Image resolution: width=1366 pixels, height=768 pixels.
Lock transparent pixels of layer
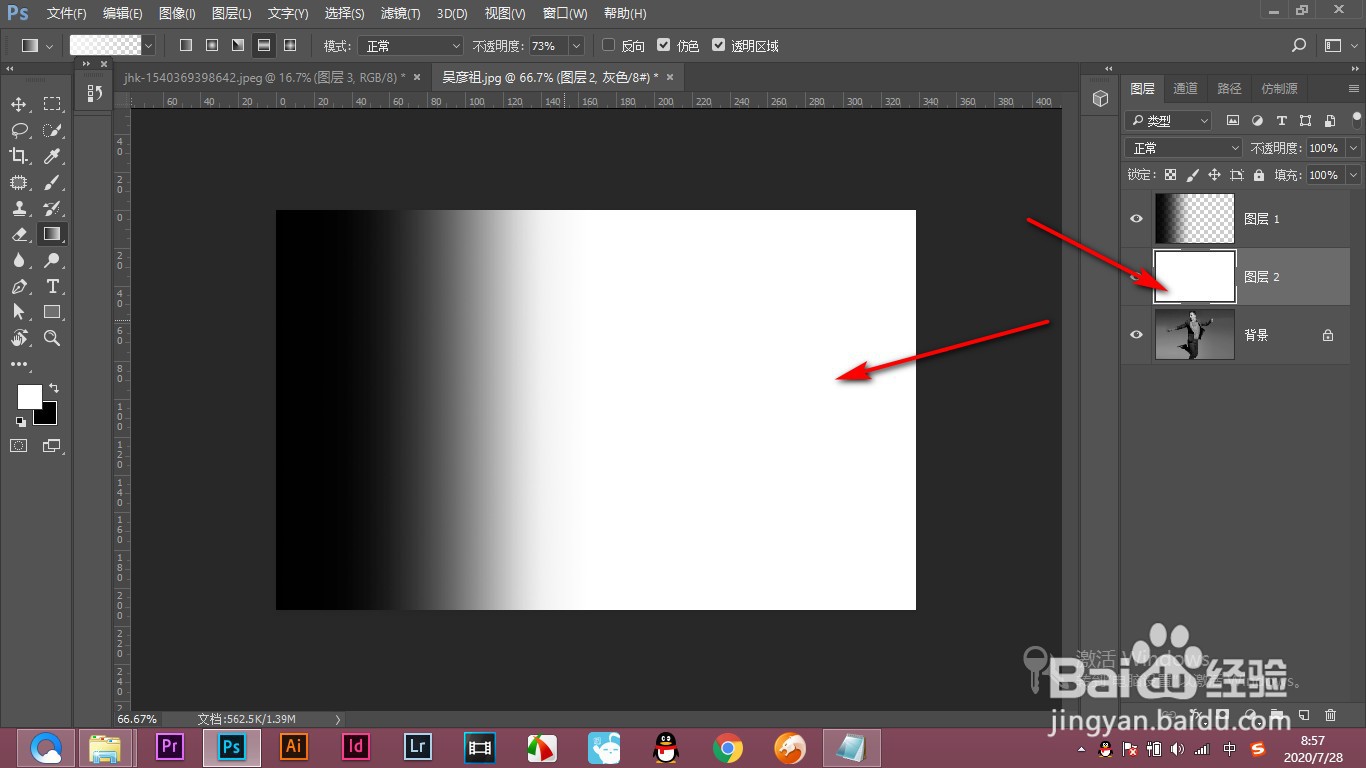1170,174
